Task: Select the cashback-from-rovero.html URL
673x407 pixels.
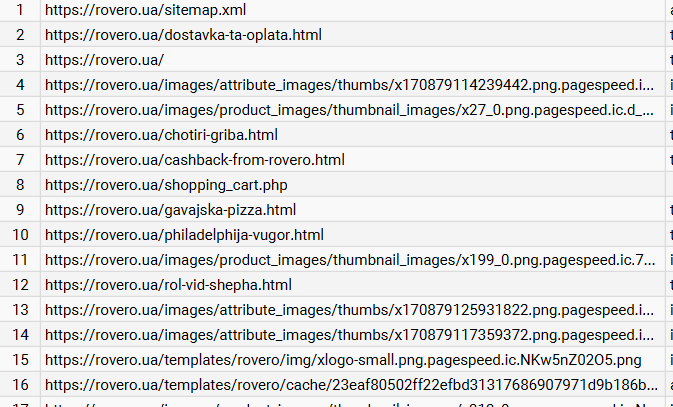Action: [x=194, y=160]
